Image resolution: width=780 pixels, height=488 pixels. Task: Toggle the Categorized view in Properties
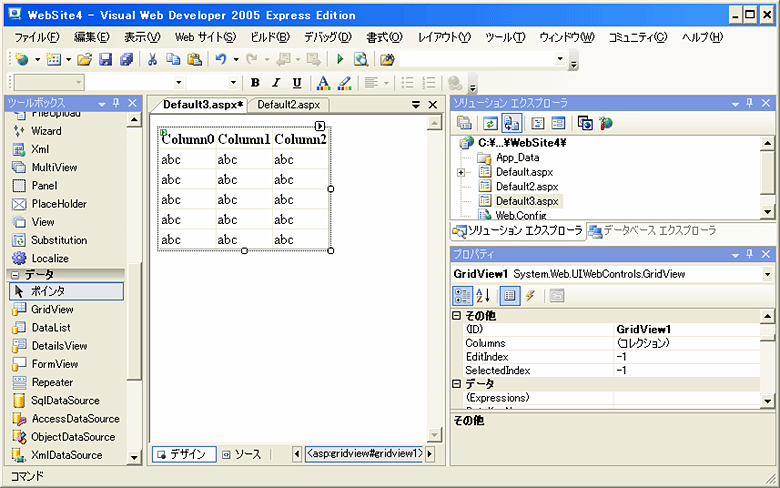(x=463, y=295)
